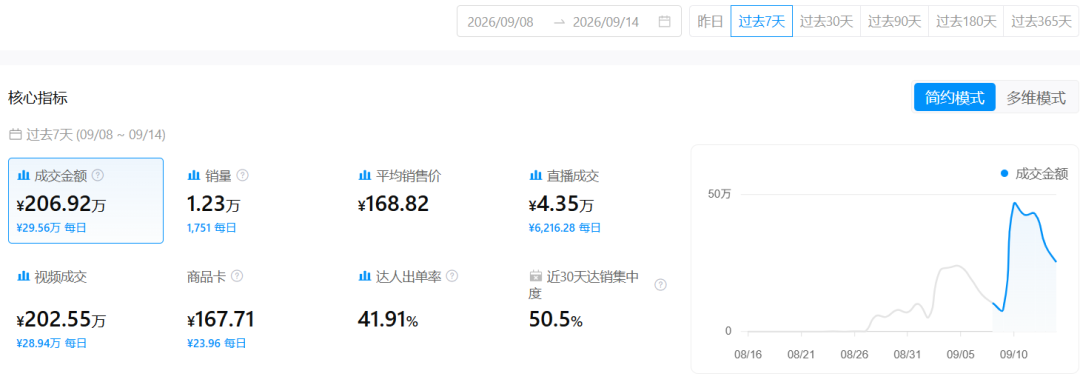Open the help icon next to 商品卡
Image resolution: width=1080 pixels, height=385 pixels.
pyautogui.click(x=237, y=276)
